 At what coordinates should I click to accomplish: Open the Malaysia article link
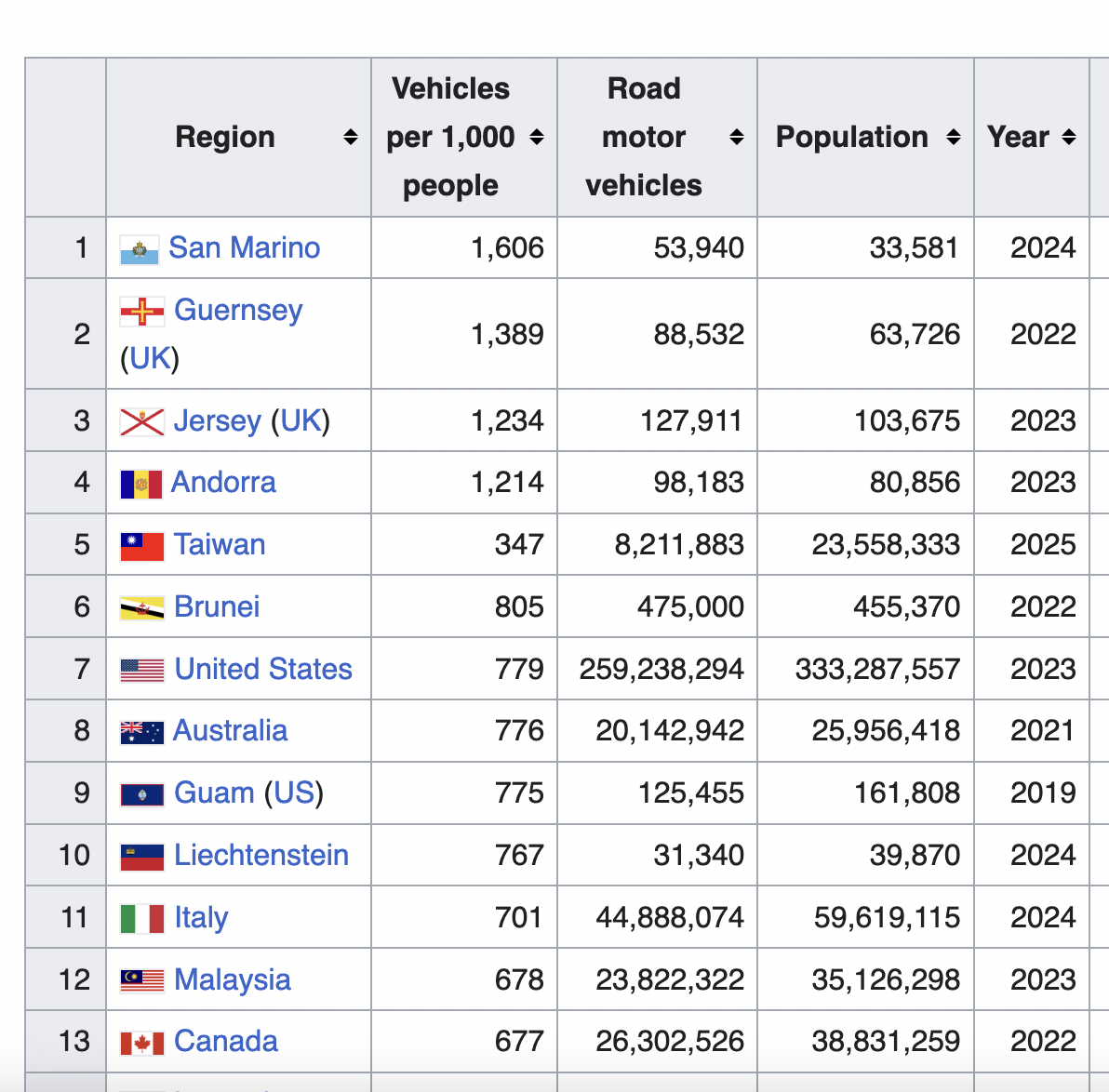[233, 979]
